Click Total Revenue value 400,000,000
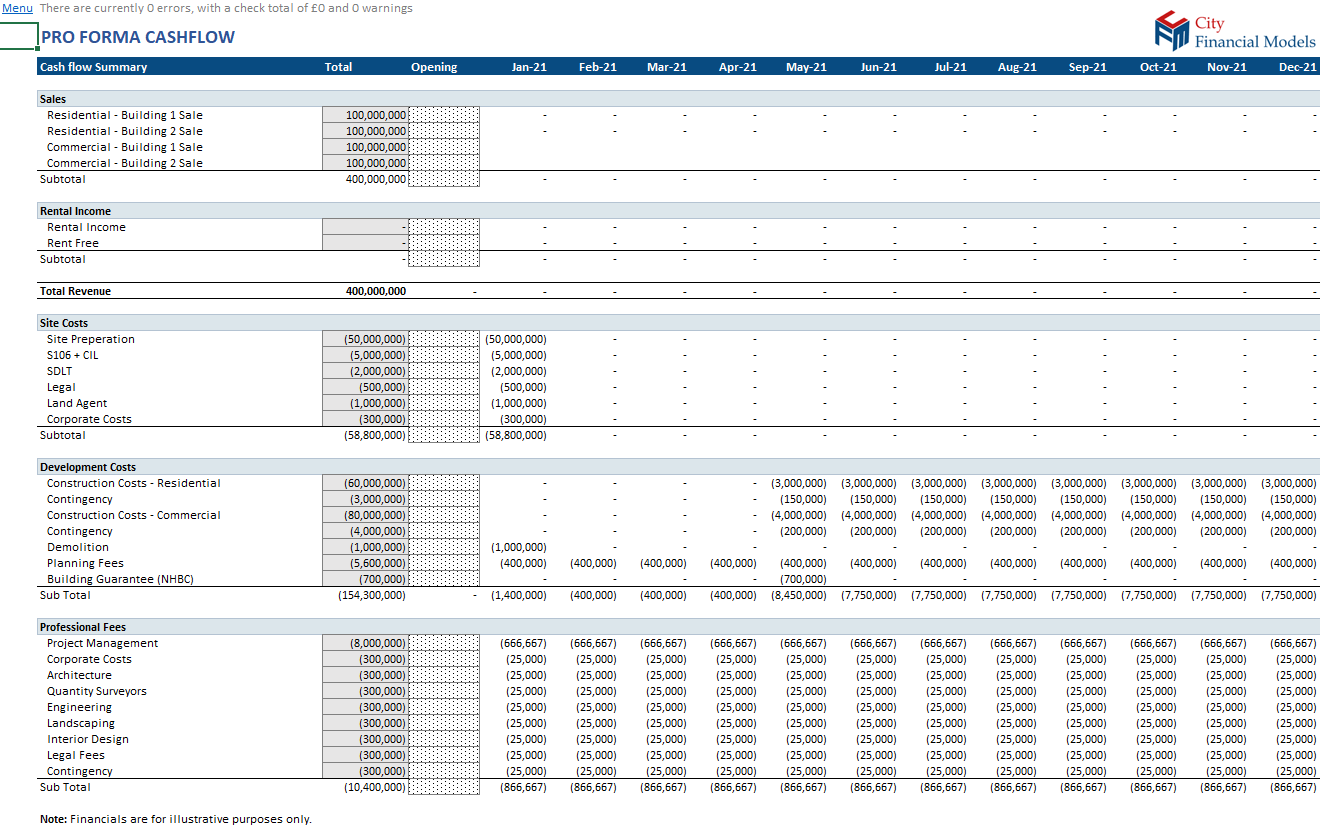The height and width of the screenshot is (829, 1328). [376, 291]
